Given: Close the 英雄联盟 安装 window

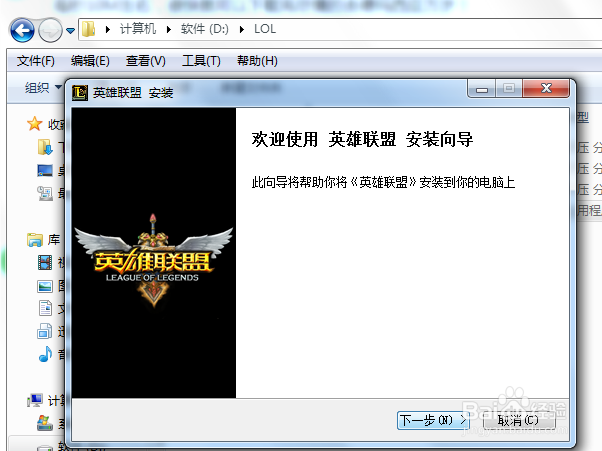Looking at the screenshot, I should point(546,89).
